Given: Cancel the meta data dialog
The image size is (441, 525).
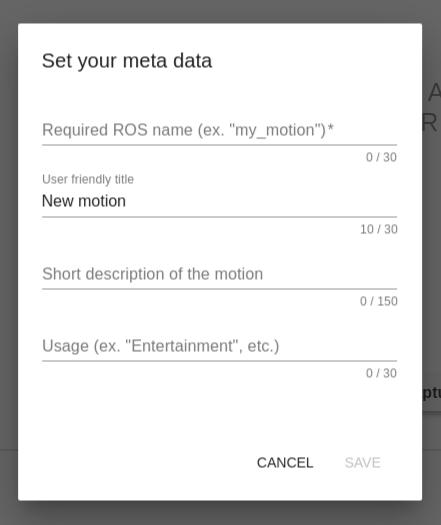Looking at the screenshot, I should pos(285,463).
